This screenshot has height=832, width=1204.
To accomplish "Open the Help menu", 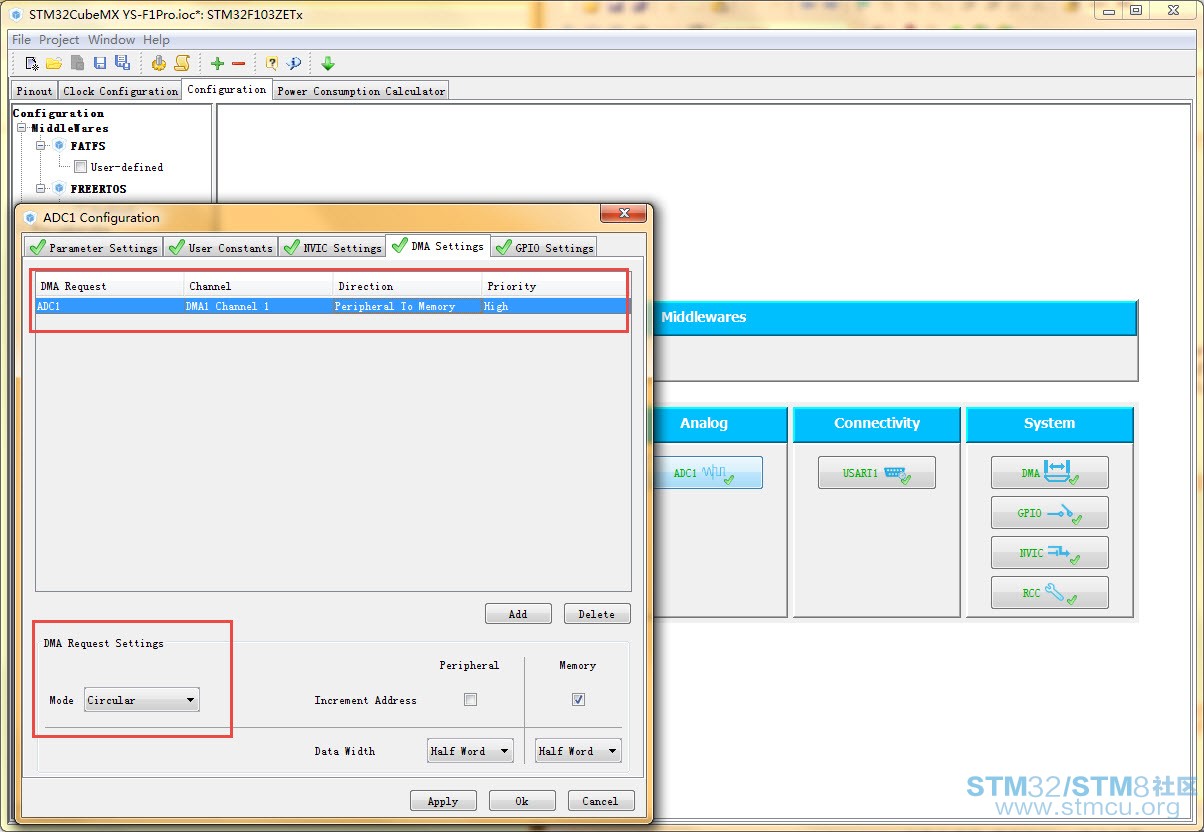I will click(156, 40).
